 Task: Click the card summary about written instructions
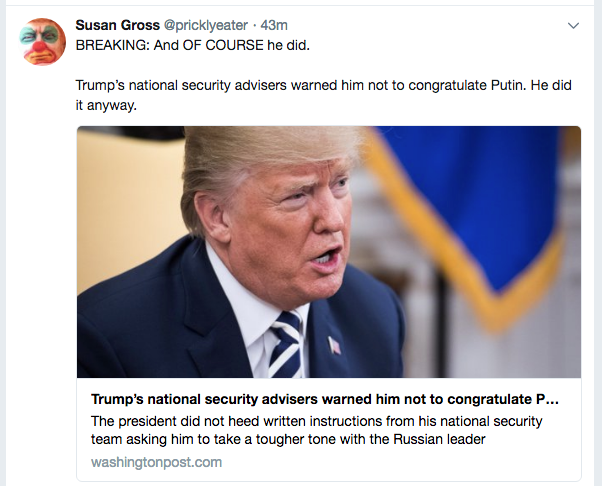click(x=316, y=430)
